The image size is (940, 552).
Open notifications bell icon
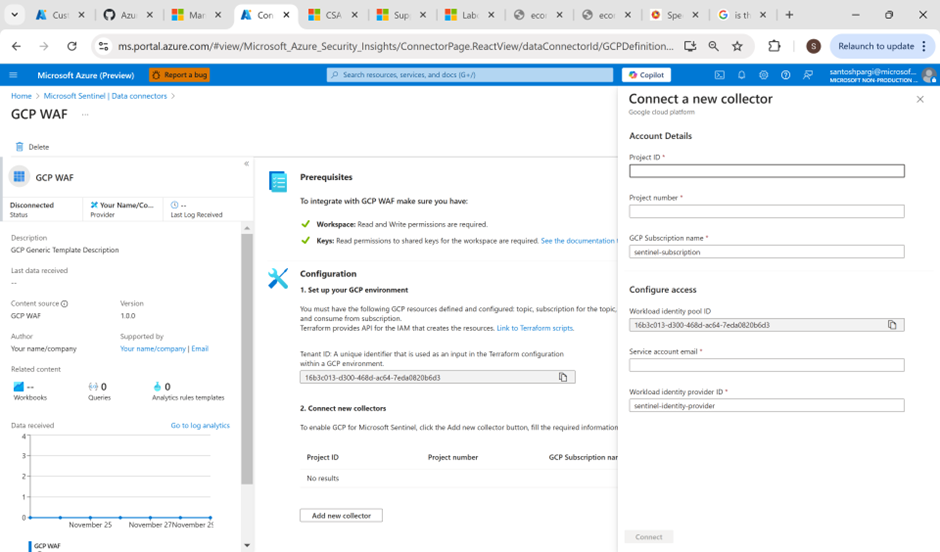[x=742, y=75]
